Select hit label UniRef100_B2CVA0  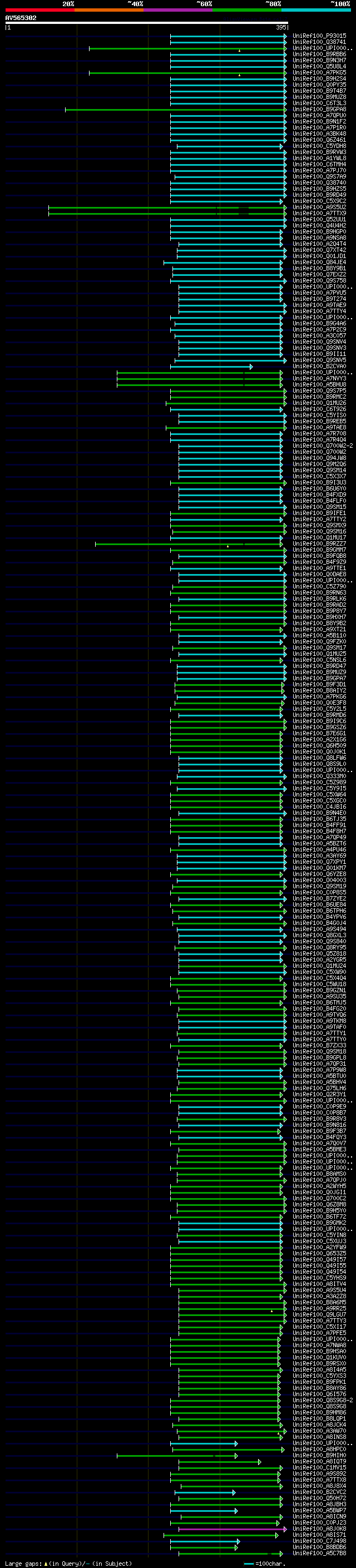point(319,367)
